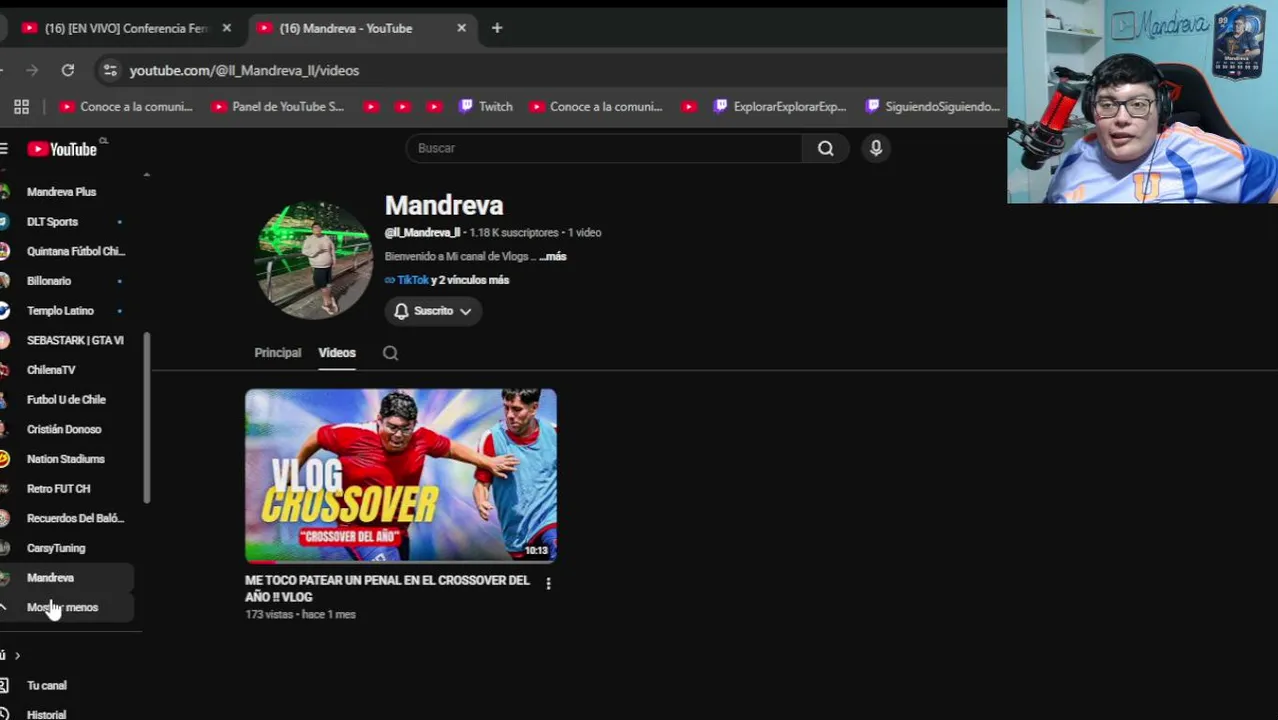Click the YouTube logo home icon

point(62,149)
